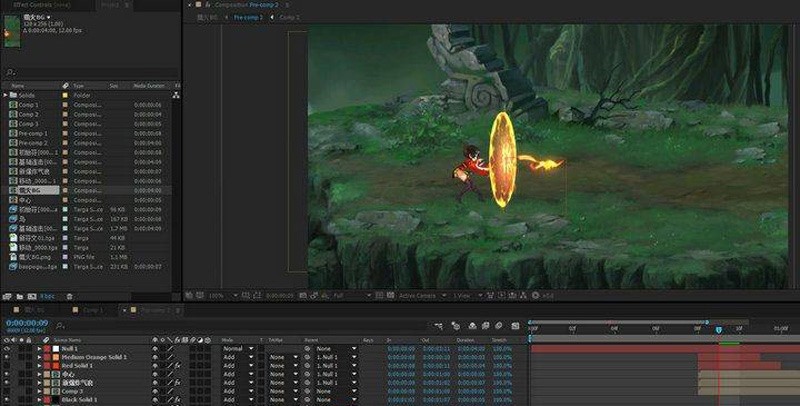Expand the Solids folder
The height and width of the screenshot is (406, 800).
click(6, 95)
